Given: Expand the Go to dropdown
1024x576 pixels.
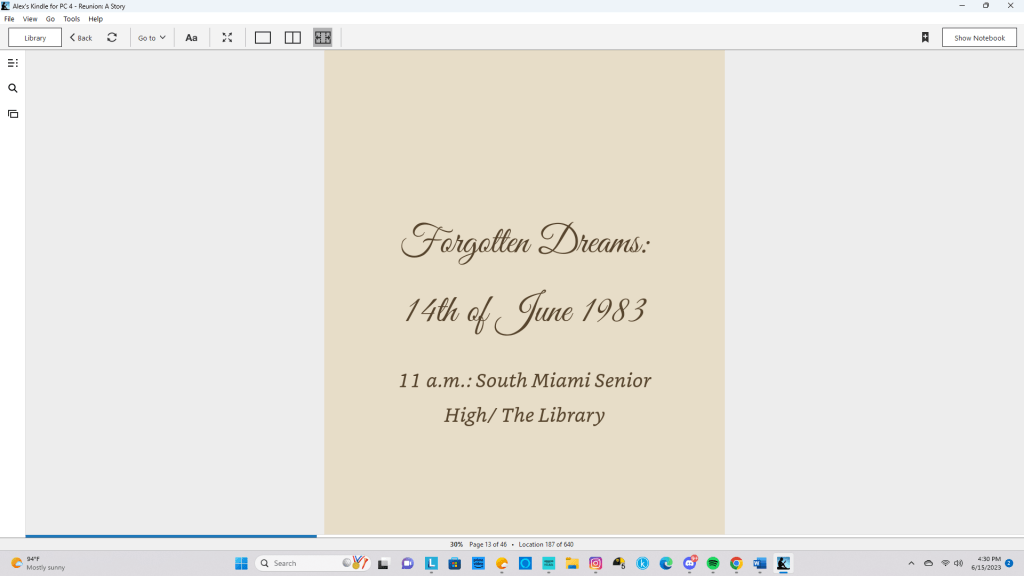Looking at the screenshot, I should [x=152, y=38].
